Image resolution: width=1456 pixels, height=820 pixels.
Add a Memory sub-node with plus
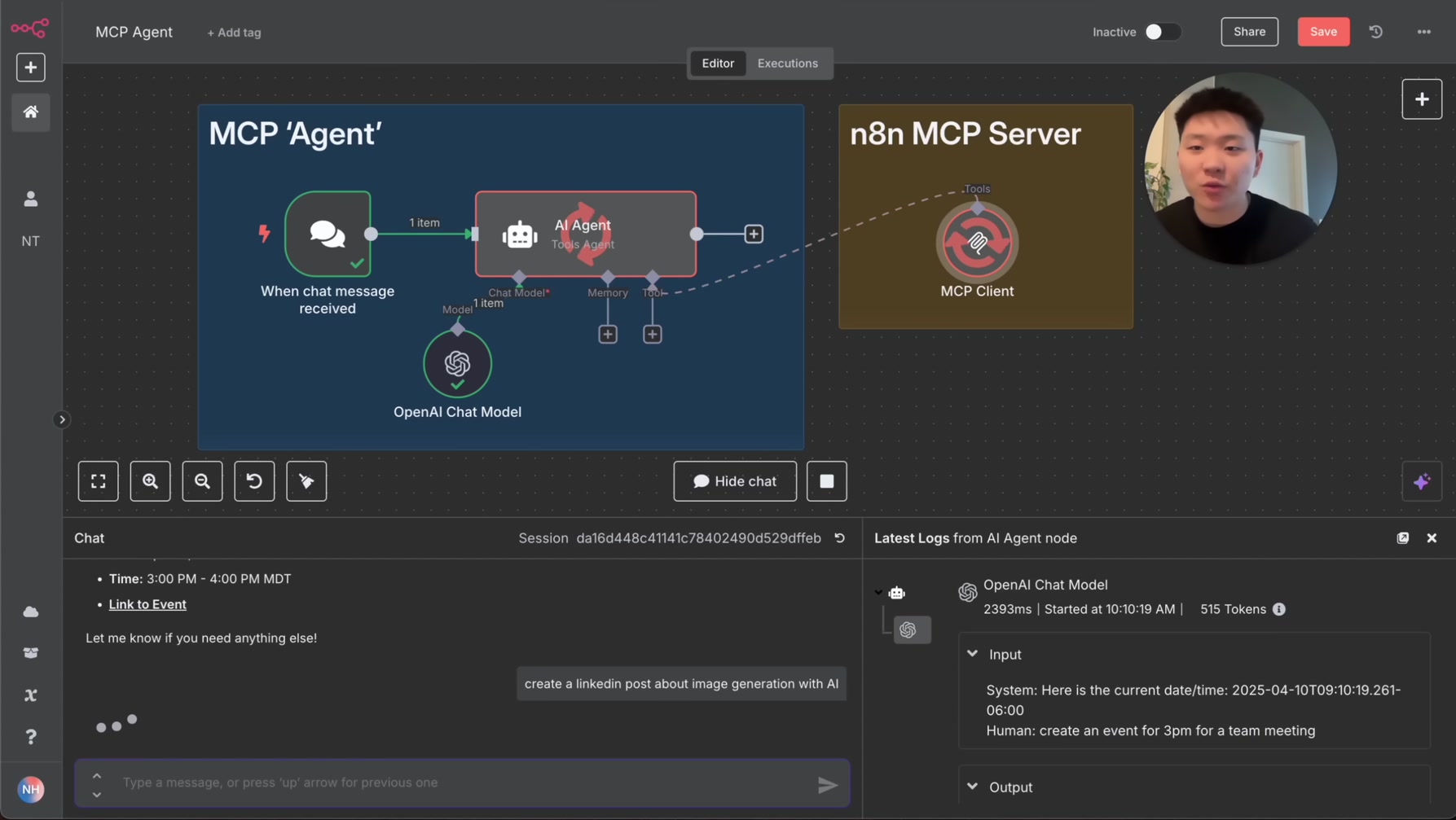(608, 334)
